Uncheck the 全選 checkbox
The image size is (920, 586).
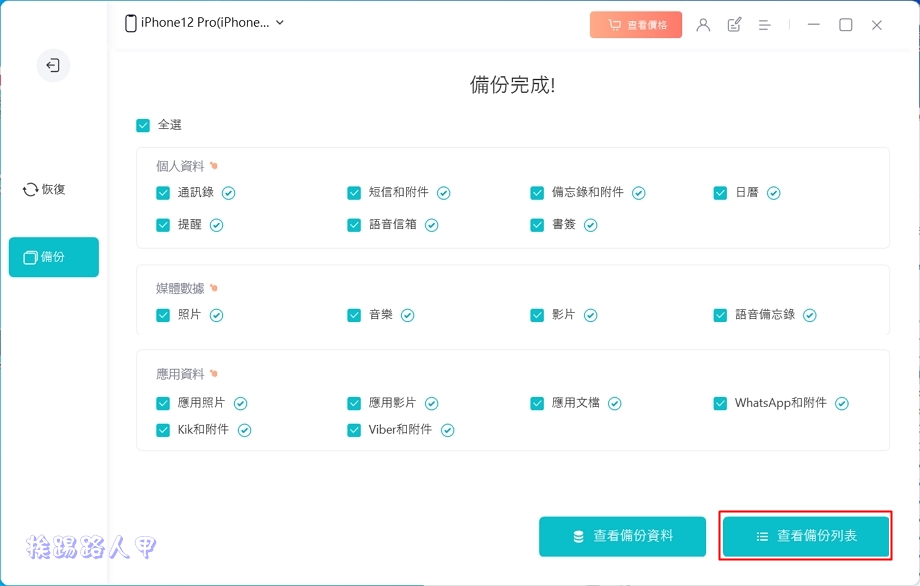(x=143, y=125)
